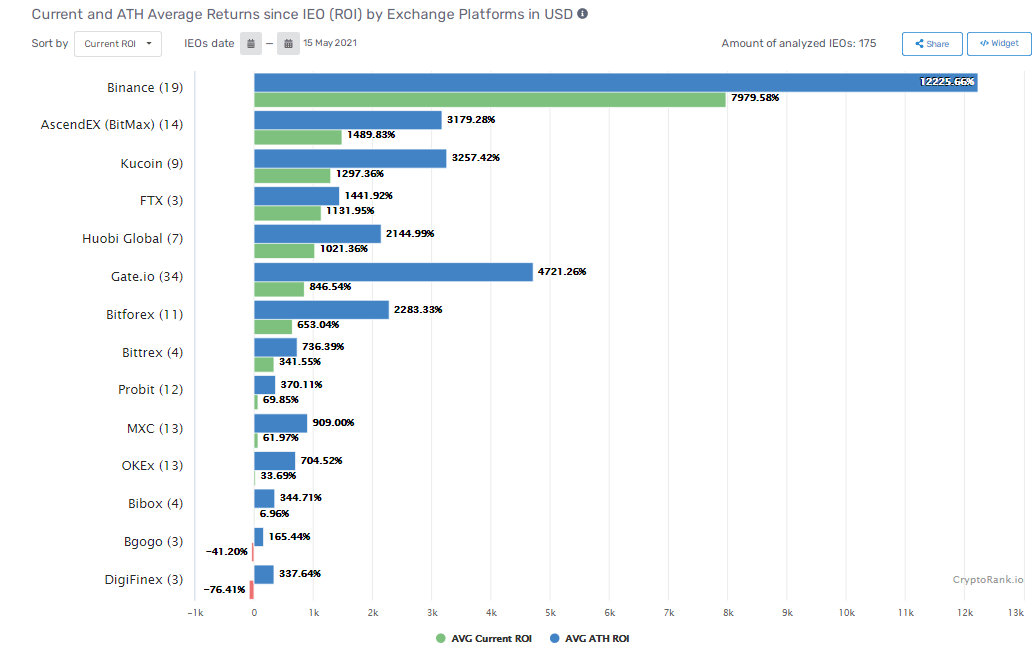
Task: Click the Huobi Global (7) label
Action: pos(133,239)
